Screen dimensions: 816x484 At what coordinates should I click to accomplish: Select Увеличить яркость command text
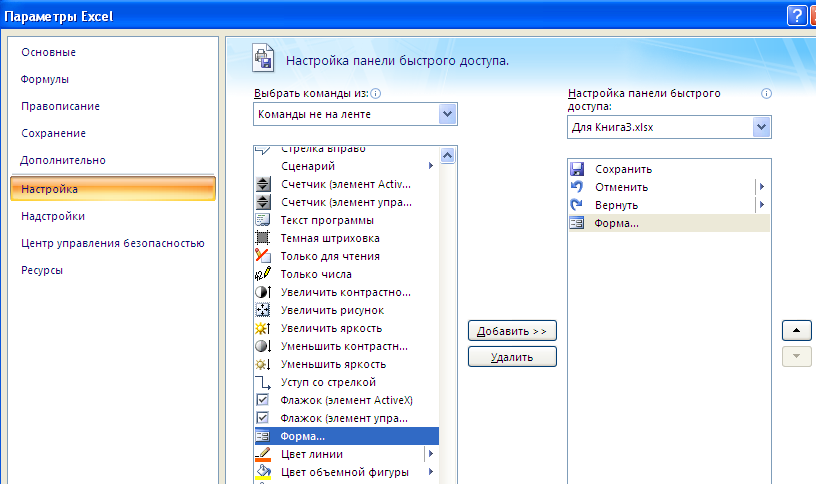[332, 328]
